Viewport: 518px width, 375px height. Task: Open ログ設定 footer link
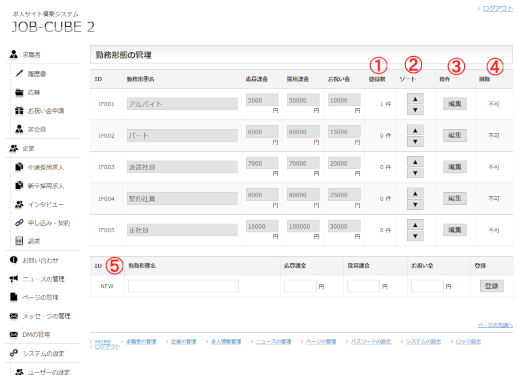coord(468,341)
